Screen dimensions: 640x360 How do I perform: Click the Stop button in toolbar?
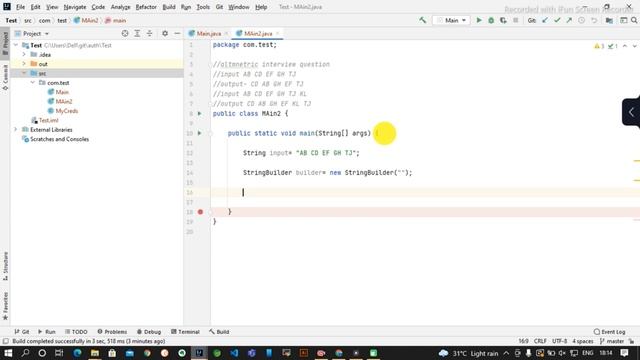point(516,20)
